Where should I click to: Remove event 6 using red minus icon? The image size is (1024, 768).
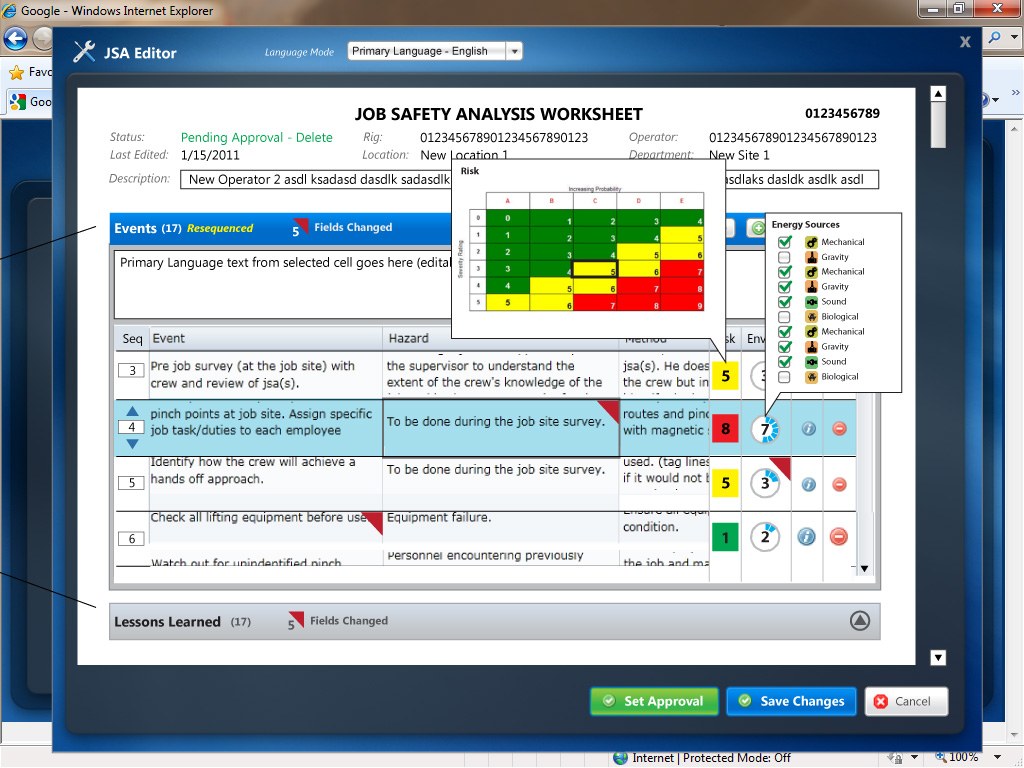click(839, 537)
